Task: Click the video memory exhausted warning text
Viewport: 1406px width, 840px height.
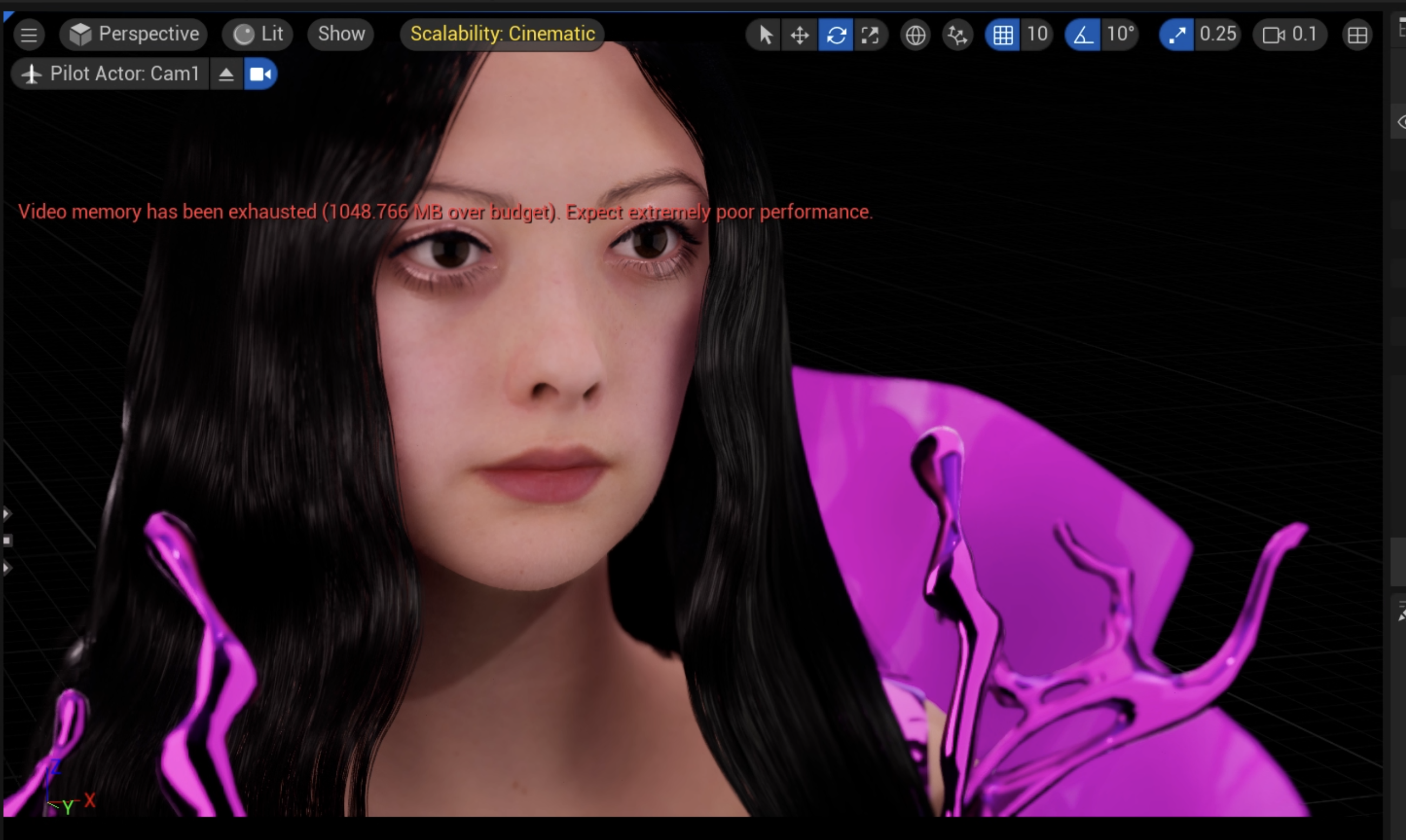Action: pos(446,212)
